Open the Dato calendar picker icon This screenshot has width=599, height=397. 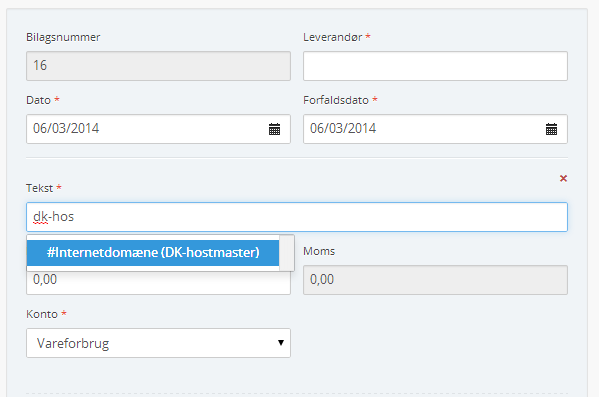[x=274, y=129]
